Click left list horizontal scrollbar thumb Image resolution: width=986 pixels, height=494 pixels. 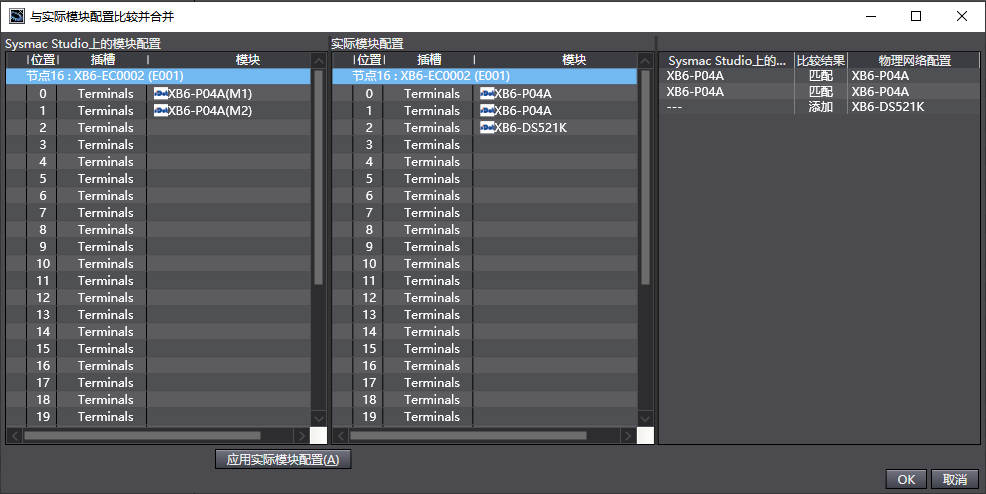point(142,435)
